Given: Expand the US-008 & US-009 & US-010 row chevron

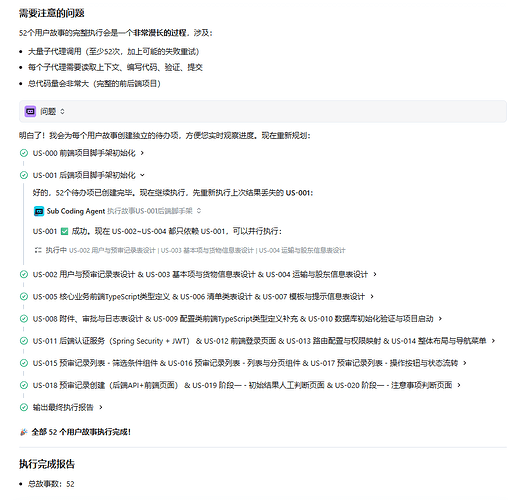Looking at the screenshot, I should 440,319.
